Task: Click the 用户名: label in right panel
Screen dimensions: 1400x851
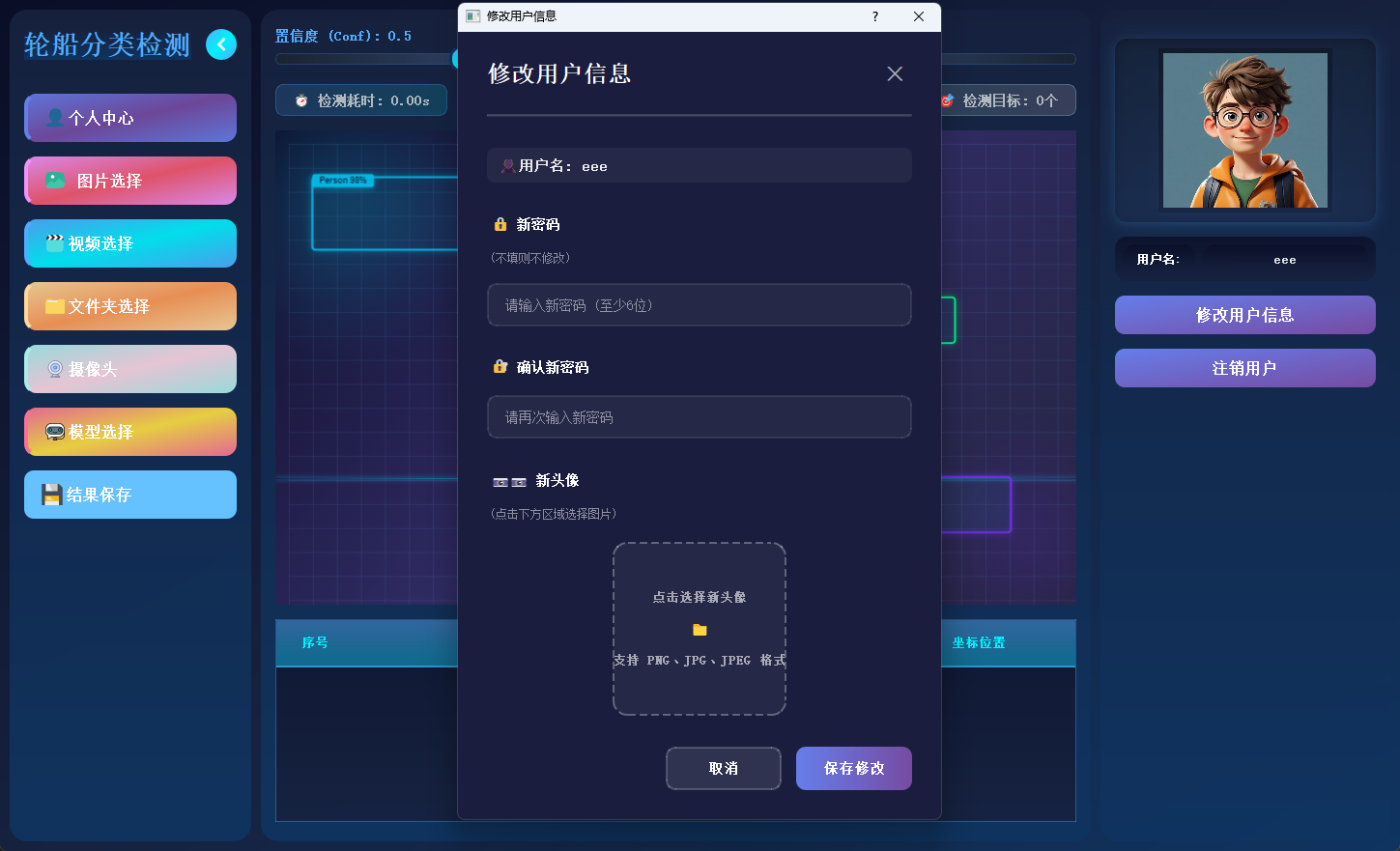Action: [x=1157, y=260]
